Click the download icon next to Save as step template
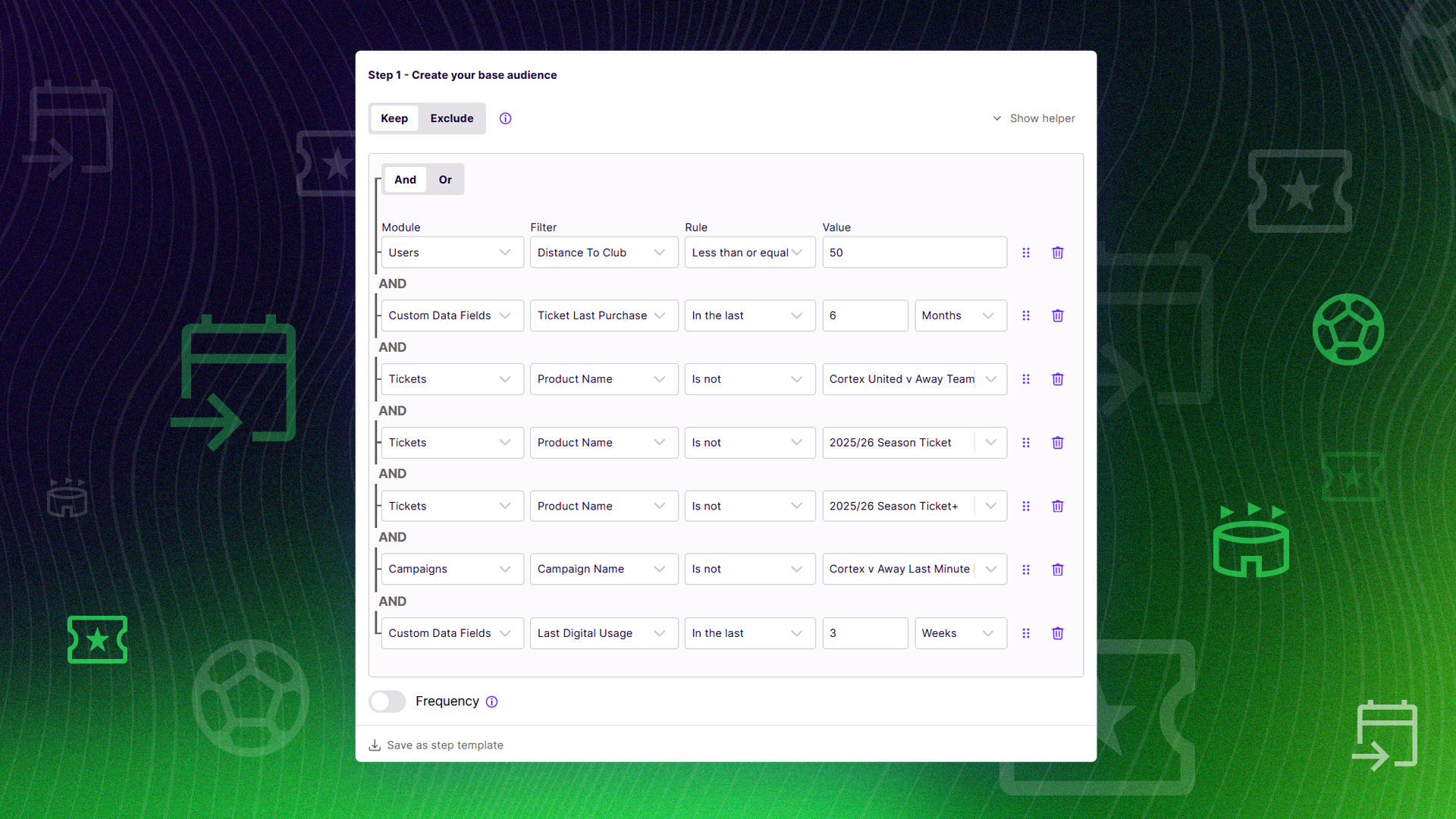Image resolution: width=1456 pixels, height=819 pixels. click(x=374, y=745)
